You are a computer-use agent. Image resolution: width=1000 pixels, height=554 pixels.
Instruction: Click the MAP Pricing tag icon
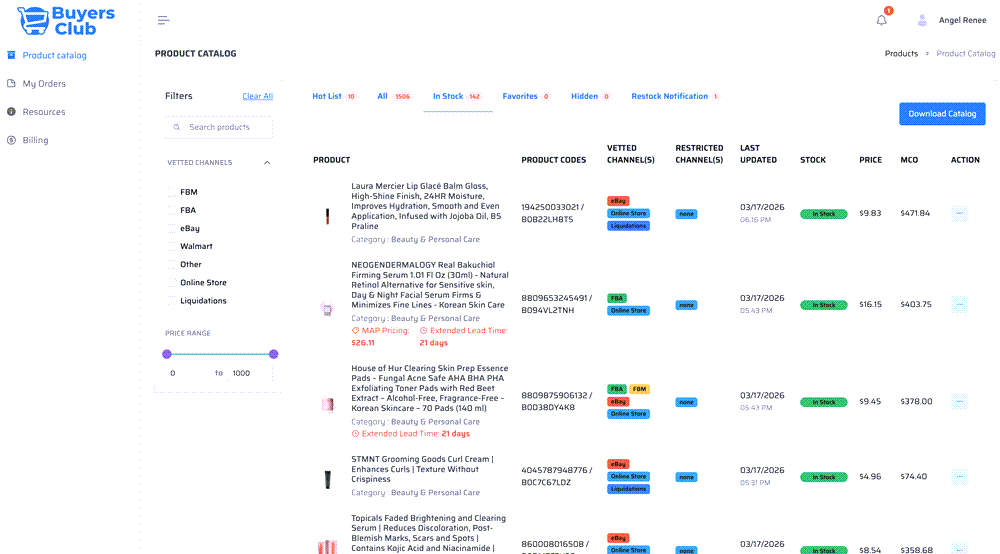[355, 331]
